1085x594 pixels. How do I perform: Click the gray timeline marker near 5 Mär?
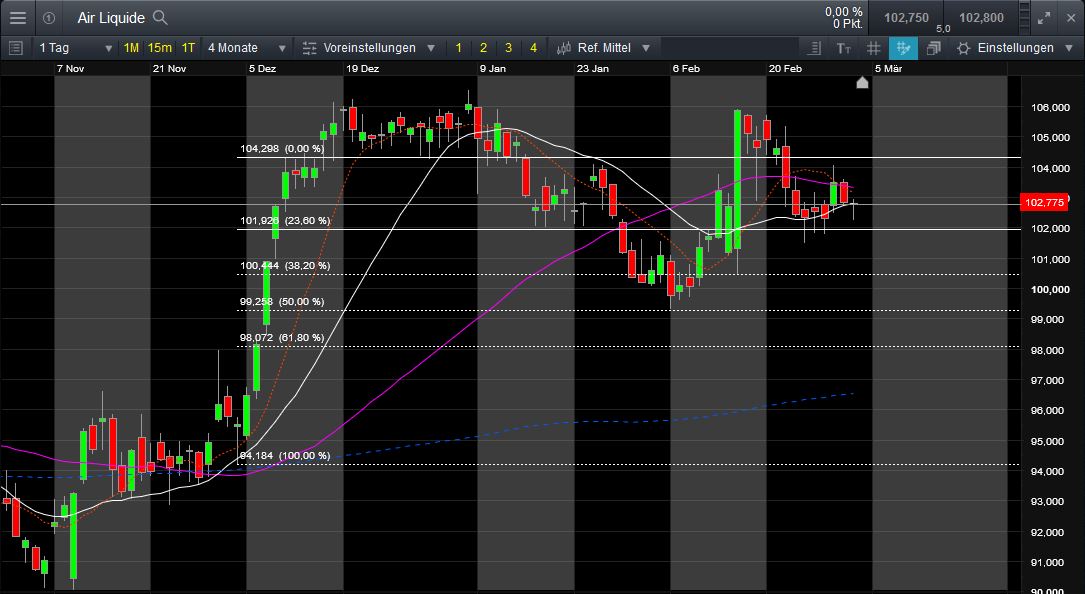[862, 83]
